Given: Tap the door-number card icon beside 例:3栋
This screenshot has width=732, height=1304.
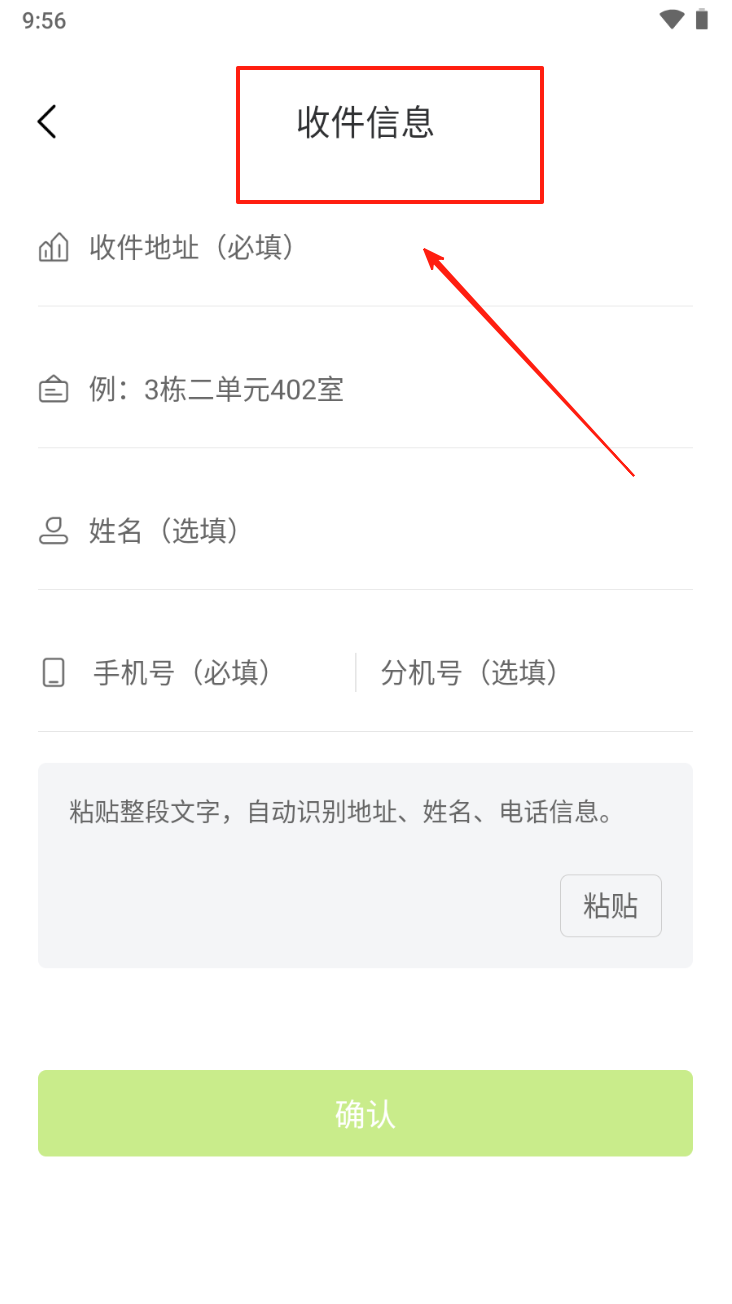Looking at the screenshot, I should click(53, 389).
